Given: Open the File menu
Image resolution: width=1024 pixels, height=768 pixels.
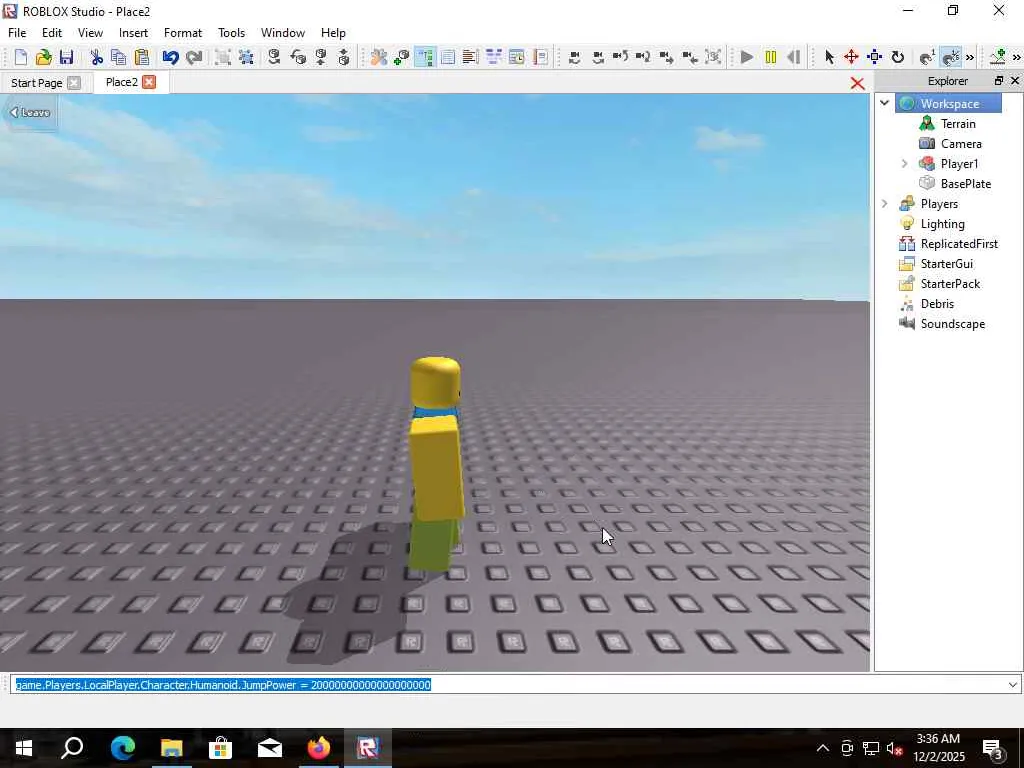Looking at the screenshot, I should [17, 33].
